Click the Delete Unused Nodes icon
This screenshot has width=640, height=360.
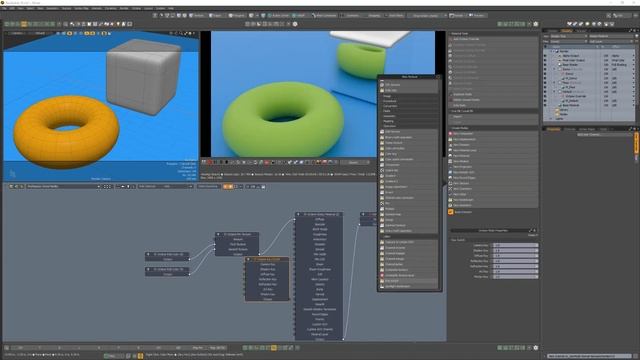[451, 100]
